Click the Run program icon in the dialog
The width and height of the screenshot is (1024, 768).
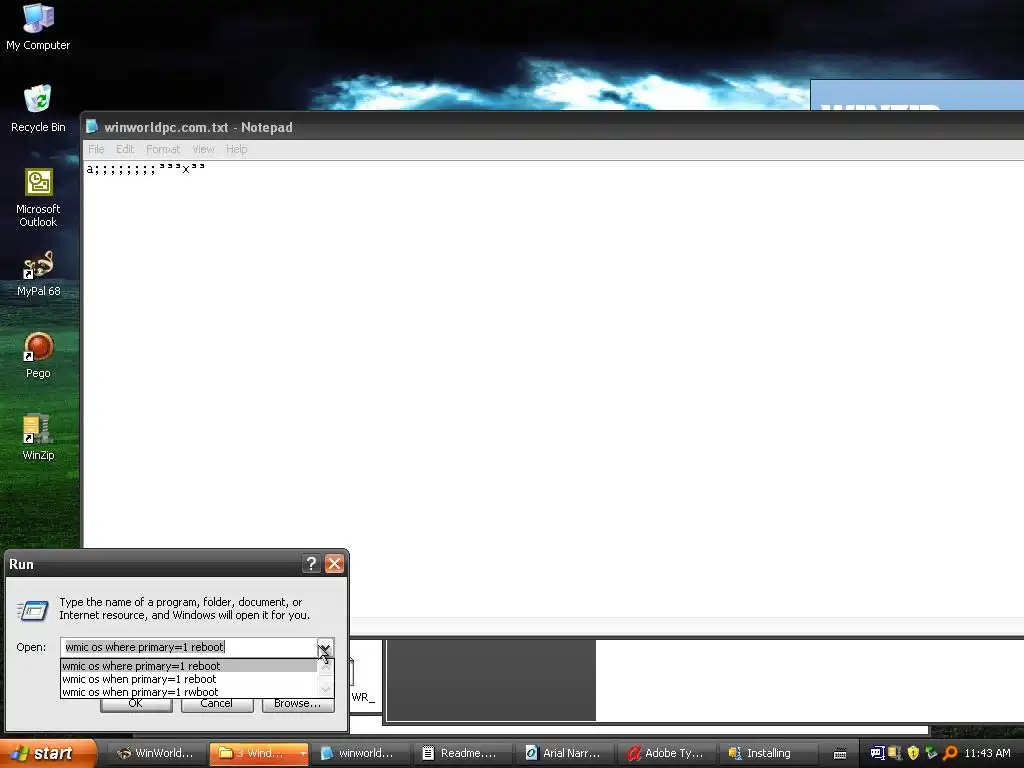point(33,611)
